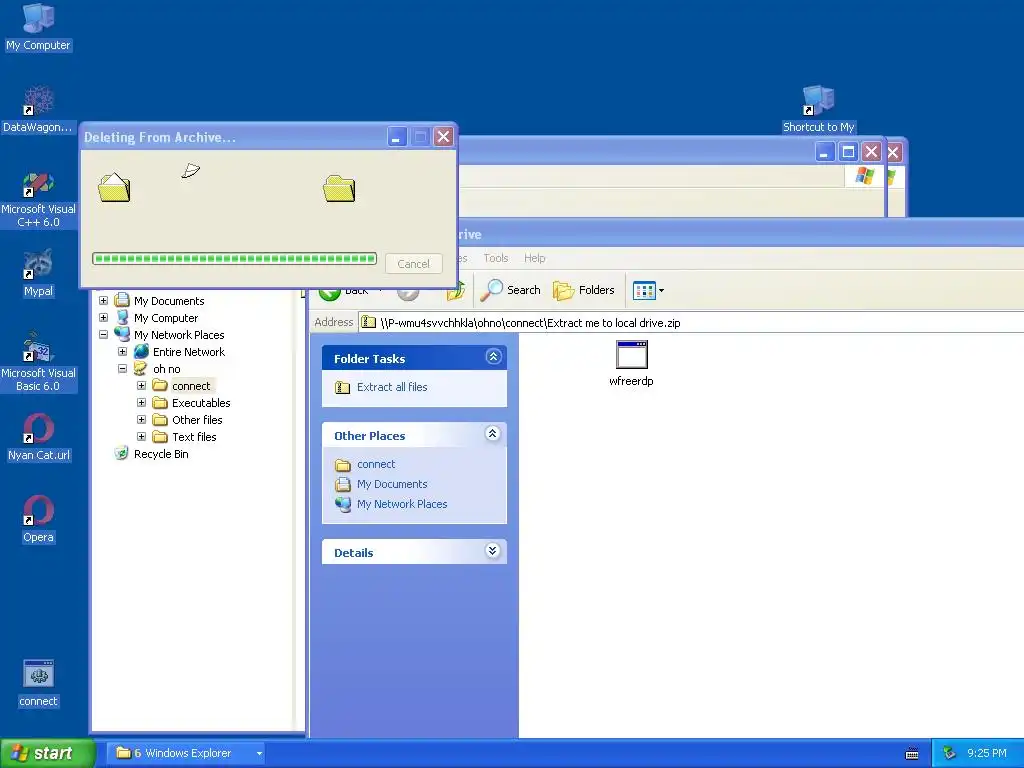The image size is (1024, 768).
Task: Open My Network Places link in Other Places
Action: pyautogui.click(x=402, y=504)
